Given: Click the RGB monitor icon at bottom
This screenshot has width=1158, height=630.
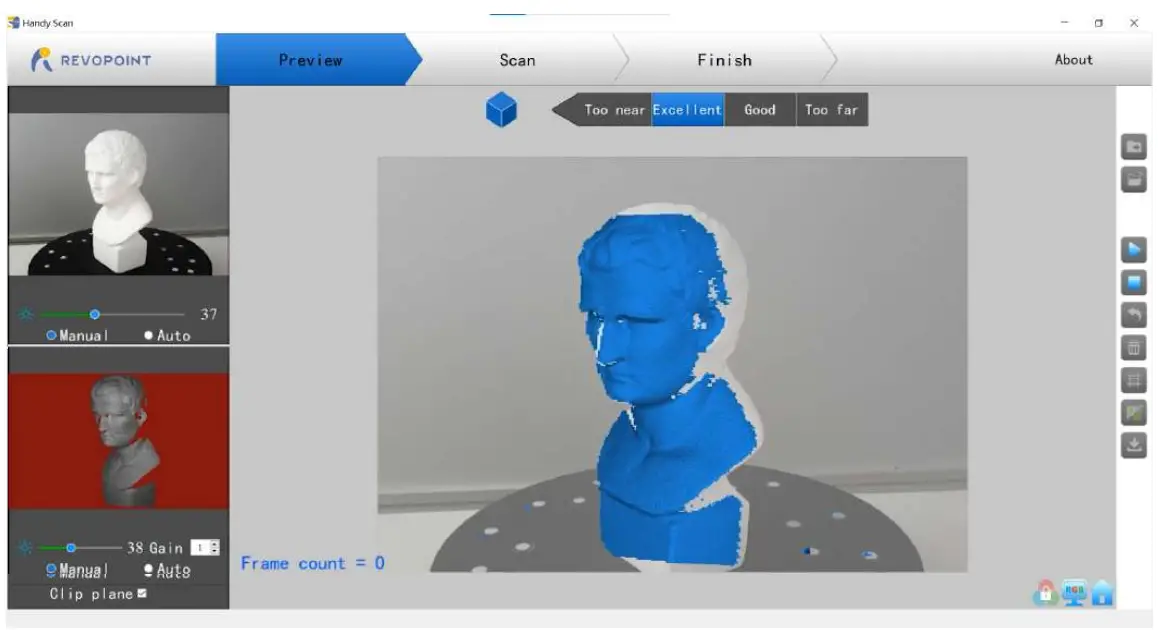Looking at the screenshot, I should 1074,590.
